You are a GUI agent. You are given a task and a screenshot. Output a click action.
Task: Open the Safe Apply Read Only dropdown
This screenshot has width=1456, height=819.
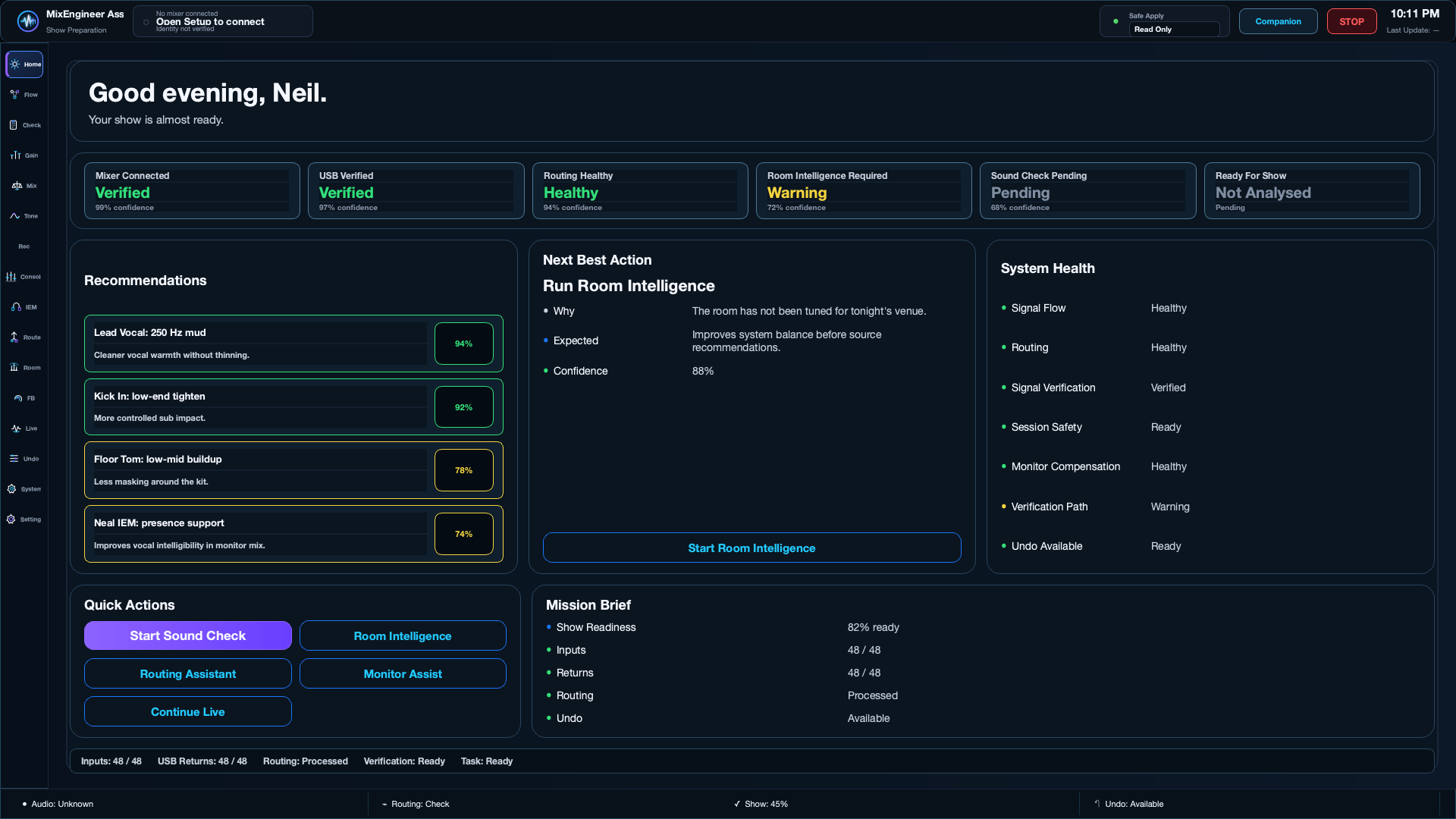[x=1173, y=30]
